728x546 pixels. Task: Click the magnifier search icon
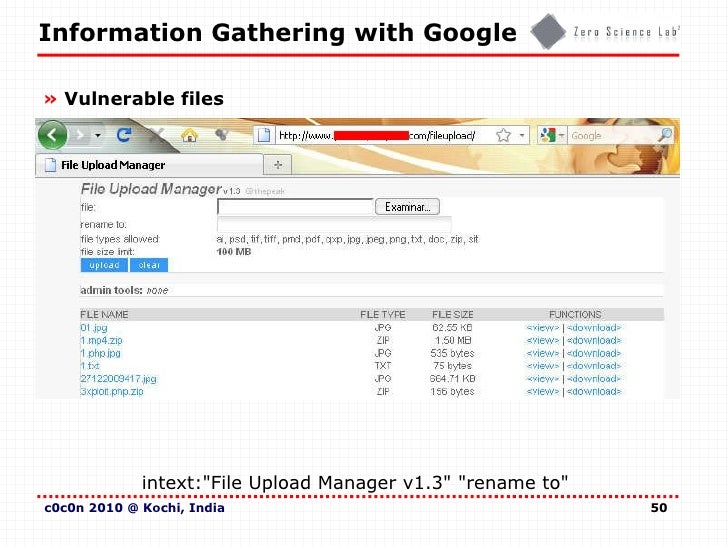pos(665,135)
